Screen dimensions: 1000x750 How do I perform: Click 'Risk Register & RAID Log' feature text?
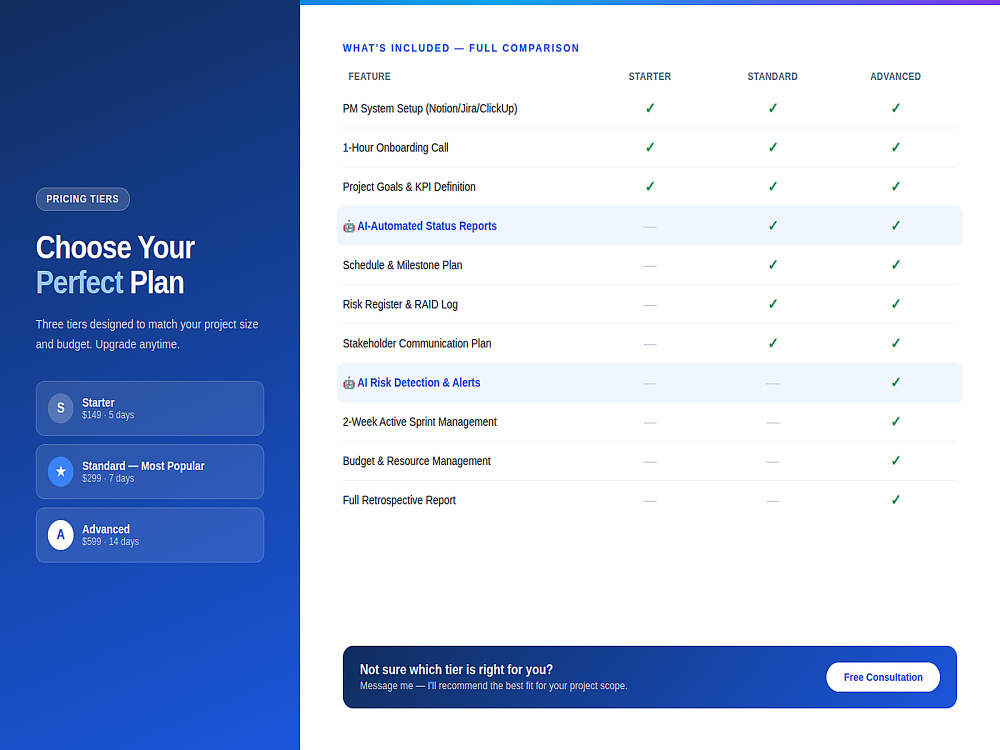[400, 304]
